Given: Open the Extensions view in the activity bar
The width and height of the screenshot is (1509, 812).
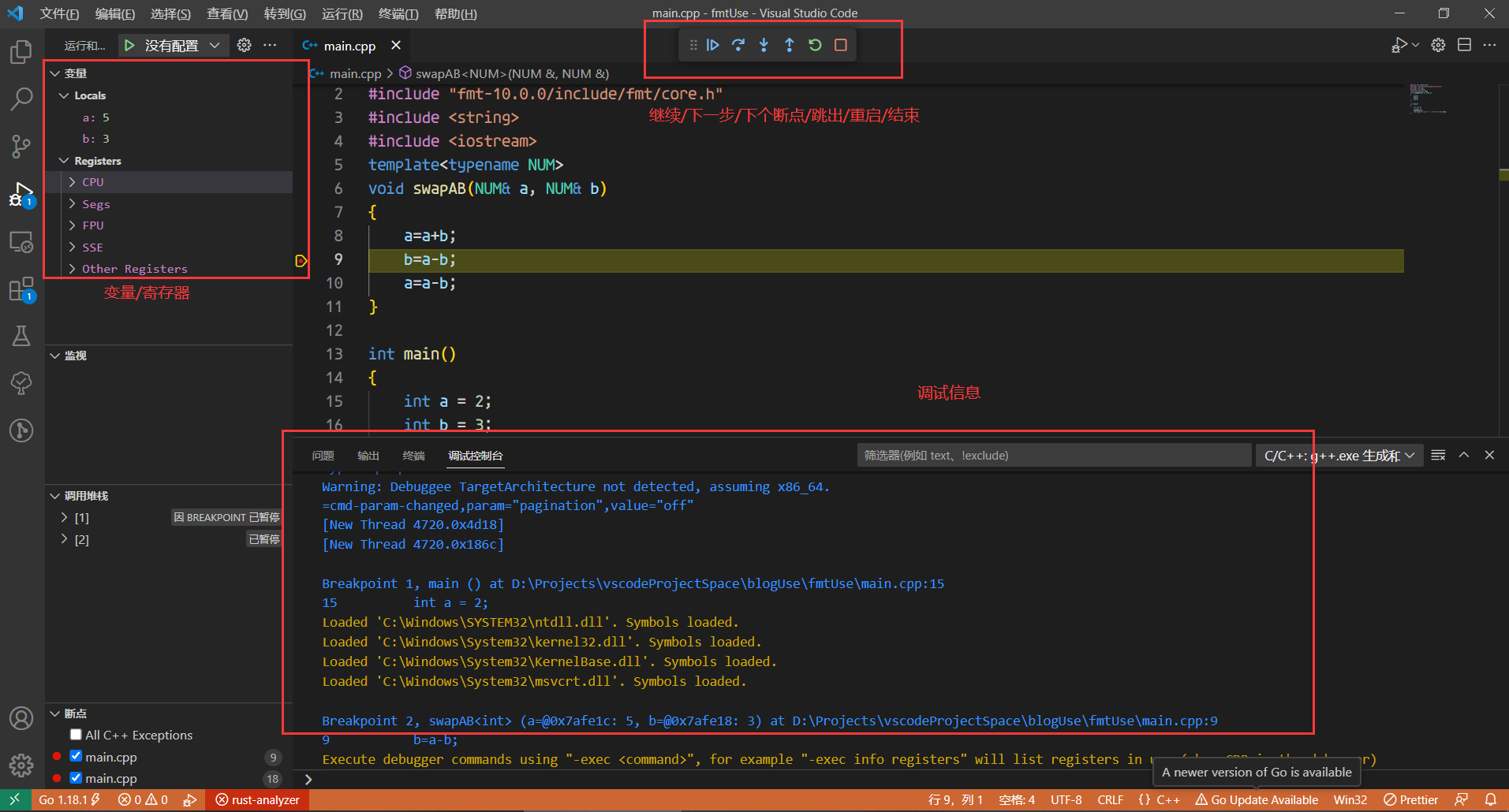Looking at the screenshot, I should tap(21, 289).
